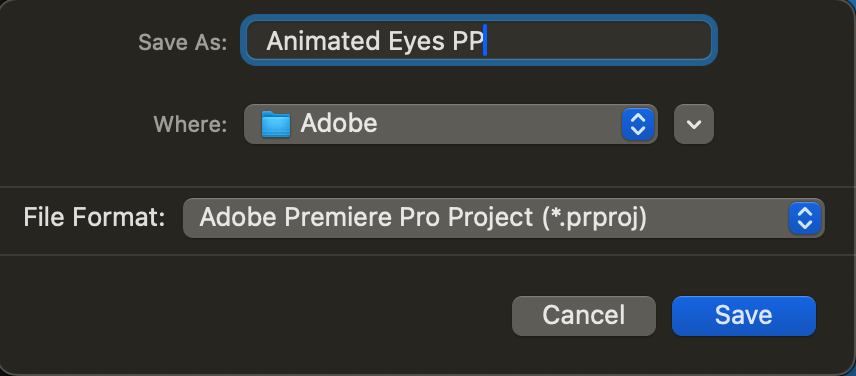Click the blank dialog area left of Cancel

click(257, 315)
